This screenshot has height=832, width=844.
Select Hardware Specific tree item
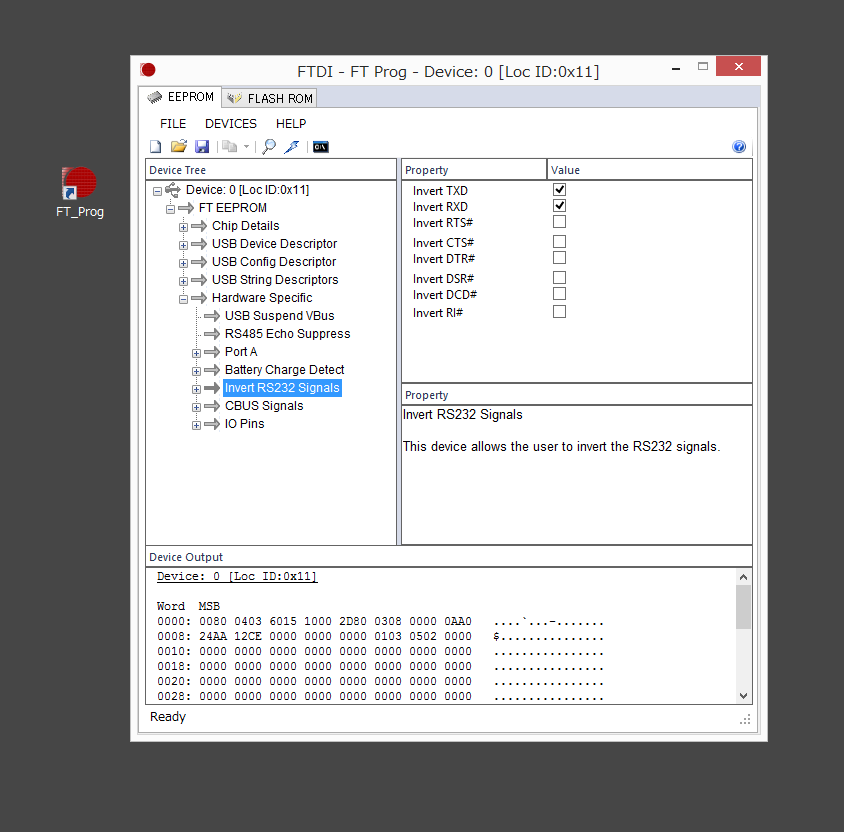262,298
